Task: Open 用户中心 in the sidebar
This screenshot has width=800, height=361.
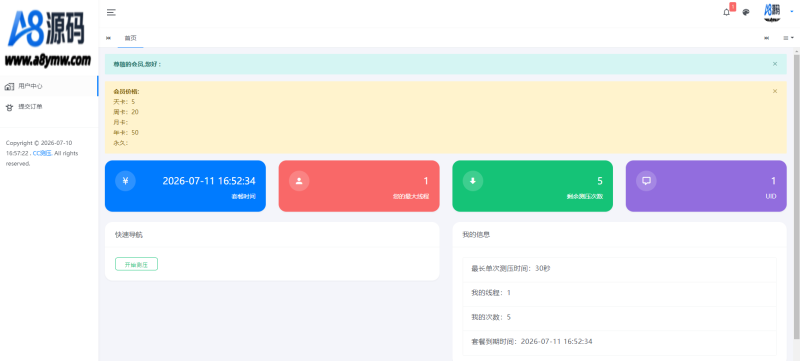Action: (49, 86)
